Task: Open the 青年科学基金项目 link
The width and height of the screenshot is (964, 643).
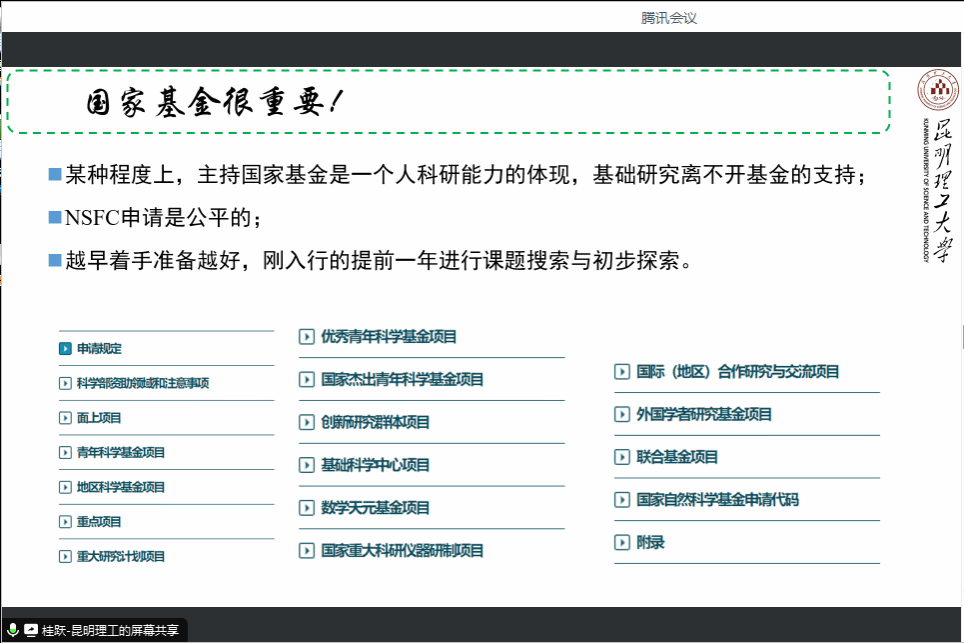Action: [x=121, y=453]
